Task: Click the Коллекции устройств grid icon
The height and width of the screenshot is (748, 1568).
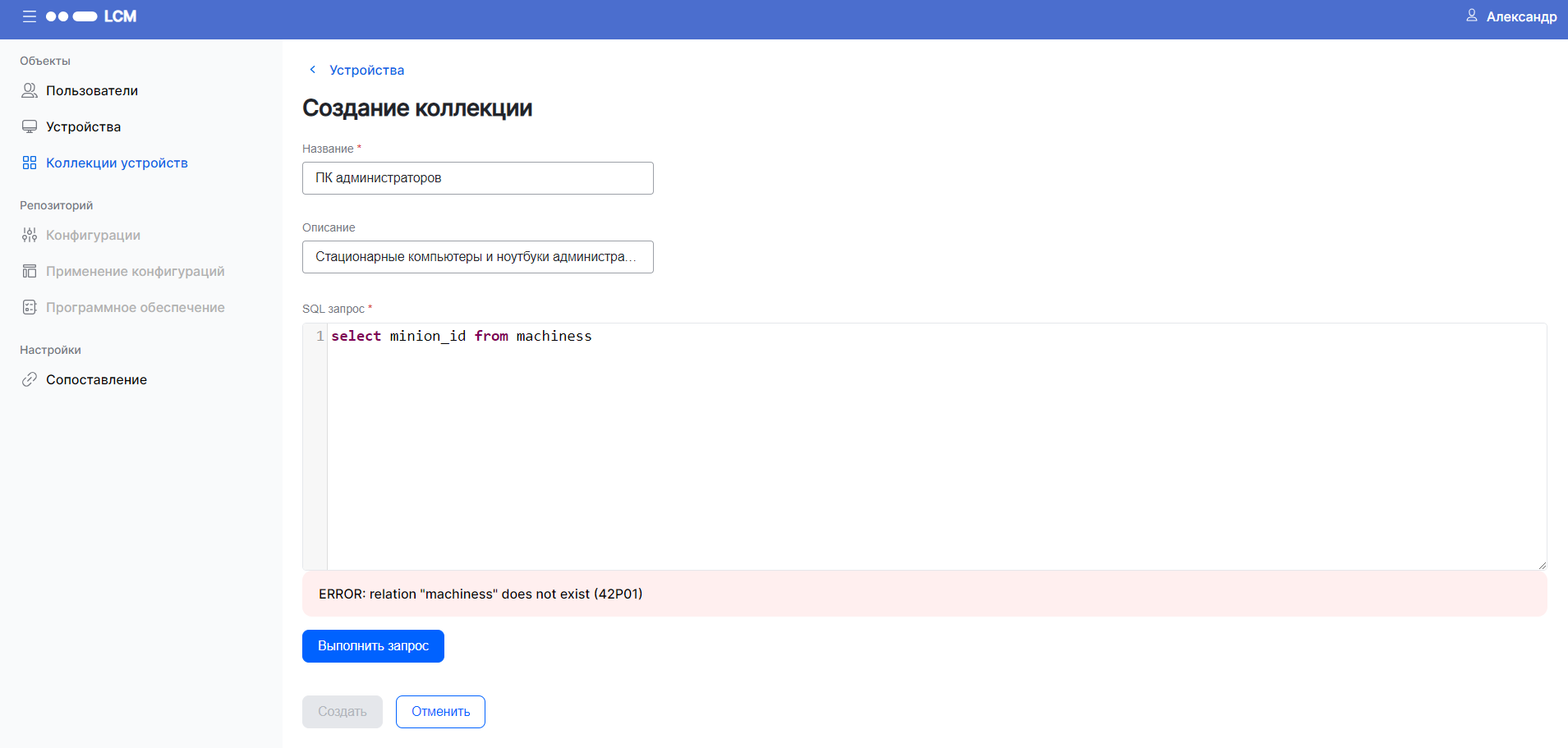Action: click(30, 163)
